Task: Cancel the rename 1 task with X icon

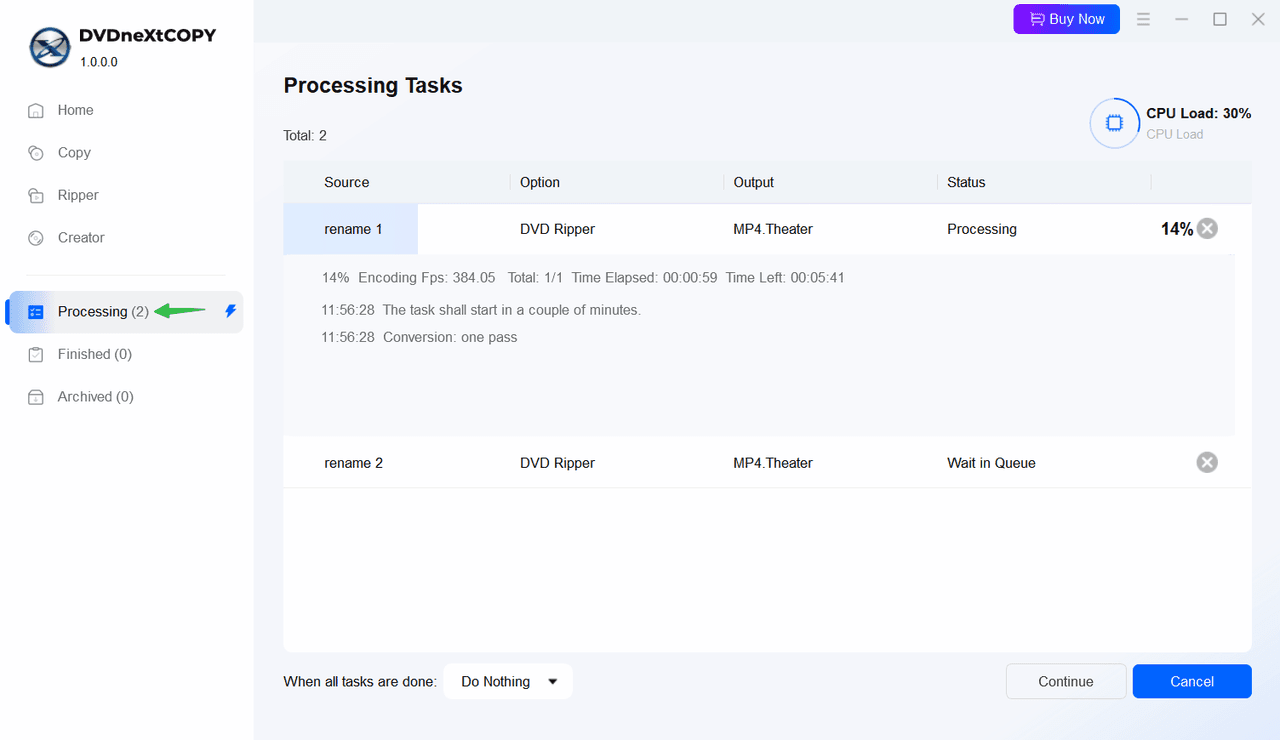Action: [1207, 229]
